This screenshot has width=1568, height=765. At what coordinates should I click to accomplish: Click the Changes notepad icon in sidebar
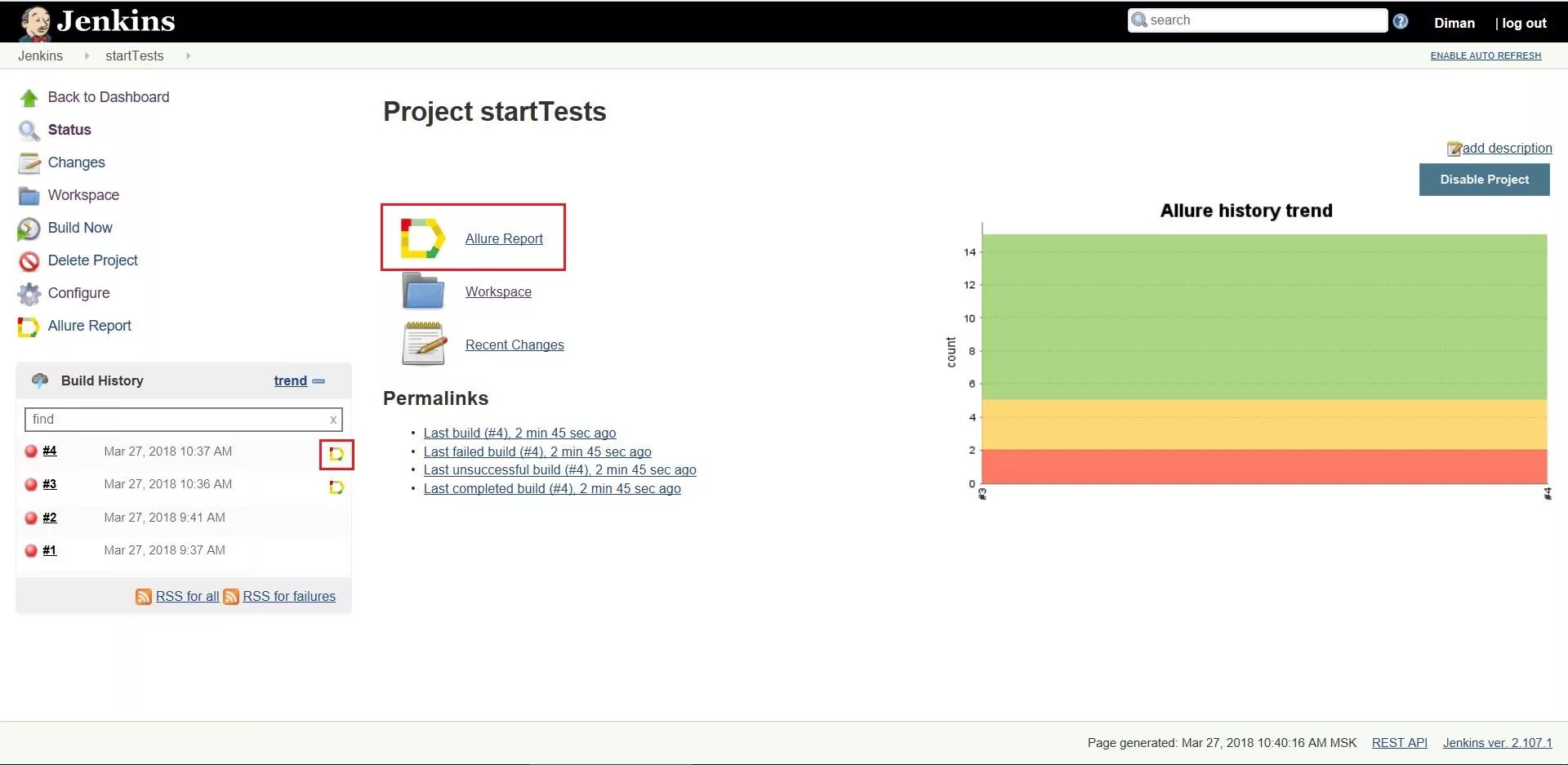[x=29, y=163]
